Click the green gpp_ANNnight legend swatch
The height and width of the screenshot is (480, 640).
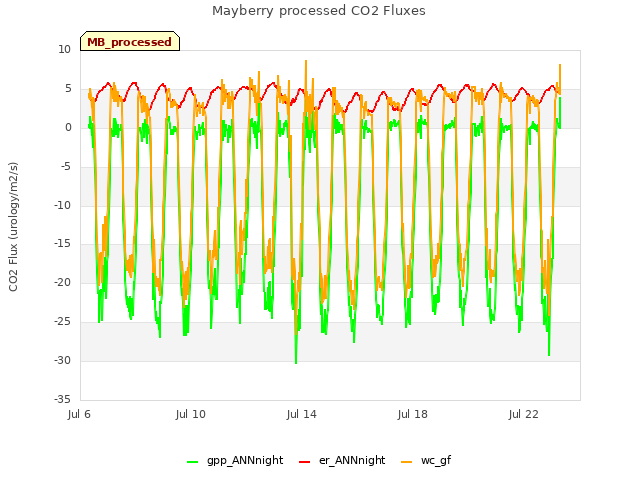point(192,462)
